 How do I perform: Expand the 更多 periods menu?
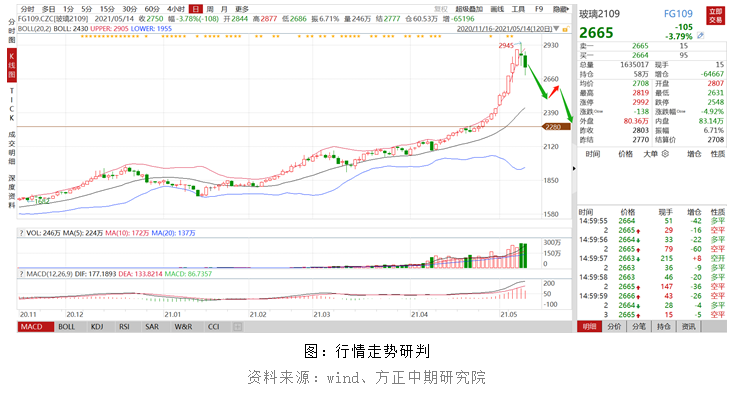pos(242,9)
